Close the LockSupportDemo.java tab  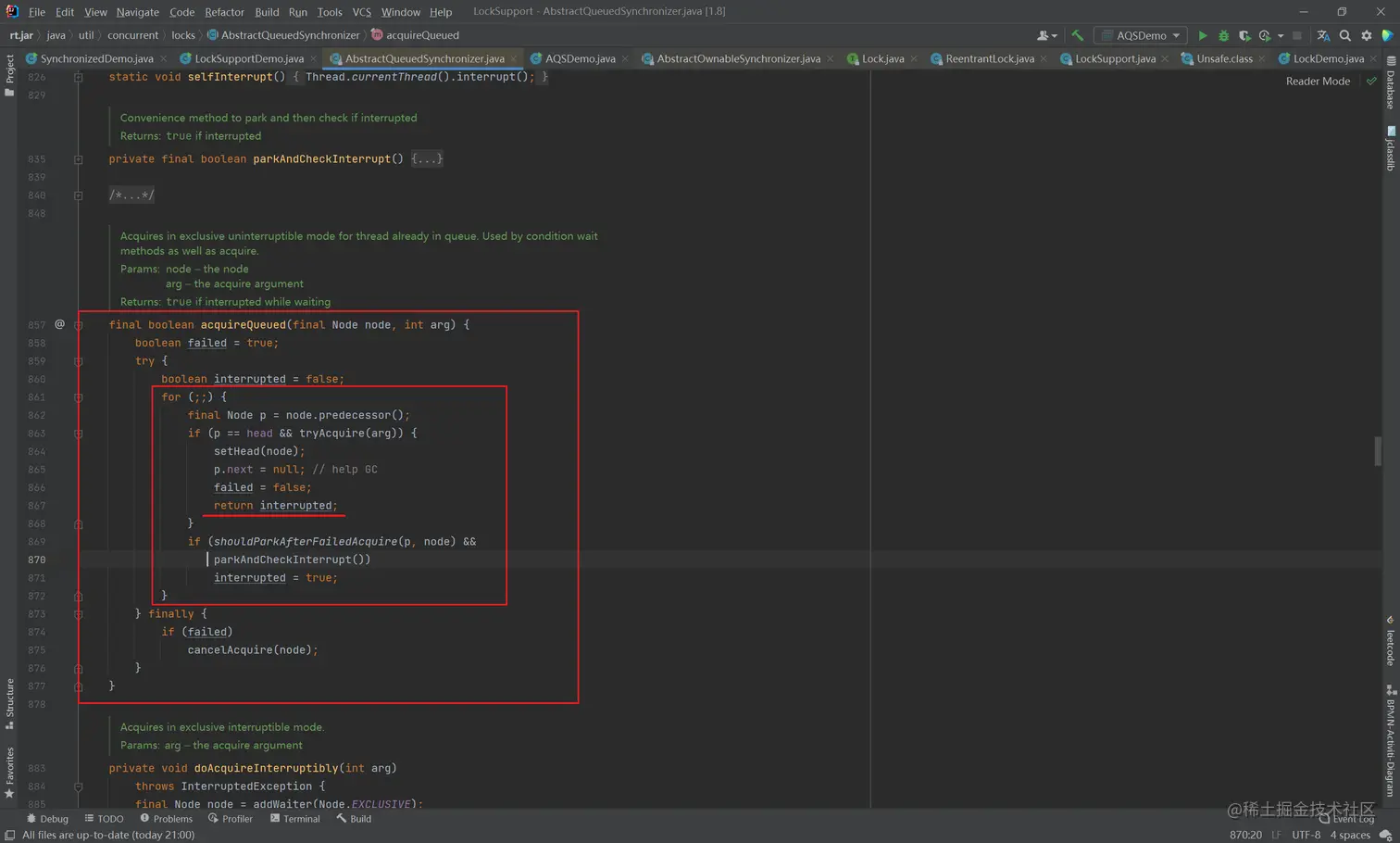[x=313, y=58]
